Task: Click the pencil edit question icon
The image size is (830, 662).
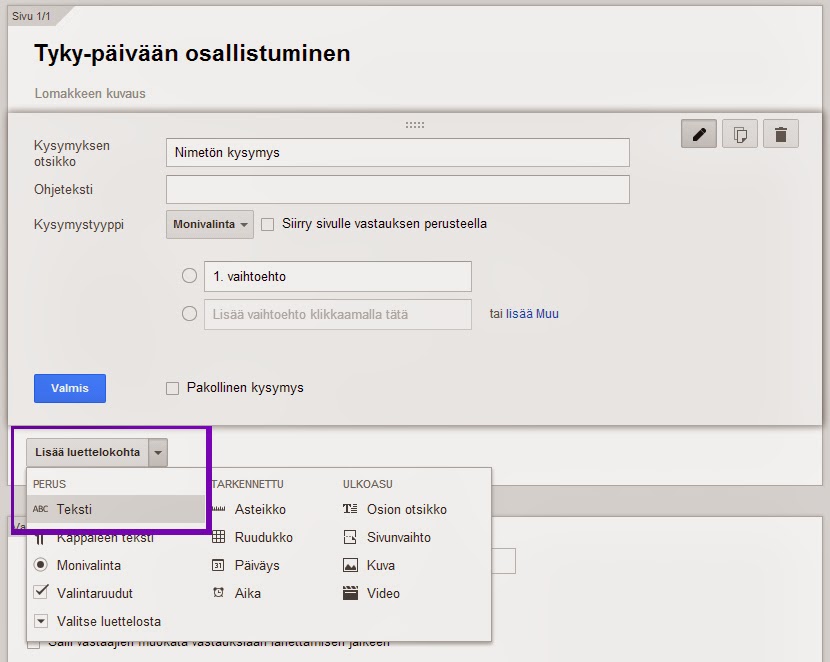Action: tap(699, 134)
